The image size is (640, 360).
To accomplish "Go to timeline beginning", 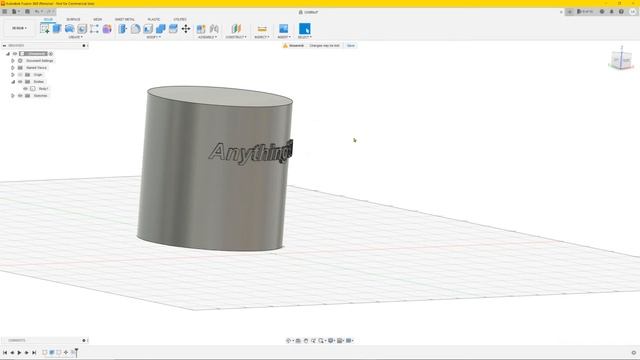I will [x=5, y=352].
